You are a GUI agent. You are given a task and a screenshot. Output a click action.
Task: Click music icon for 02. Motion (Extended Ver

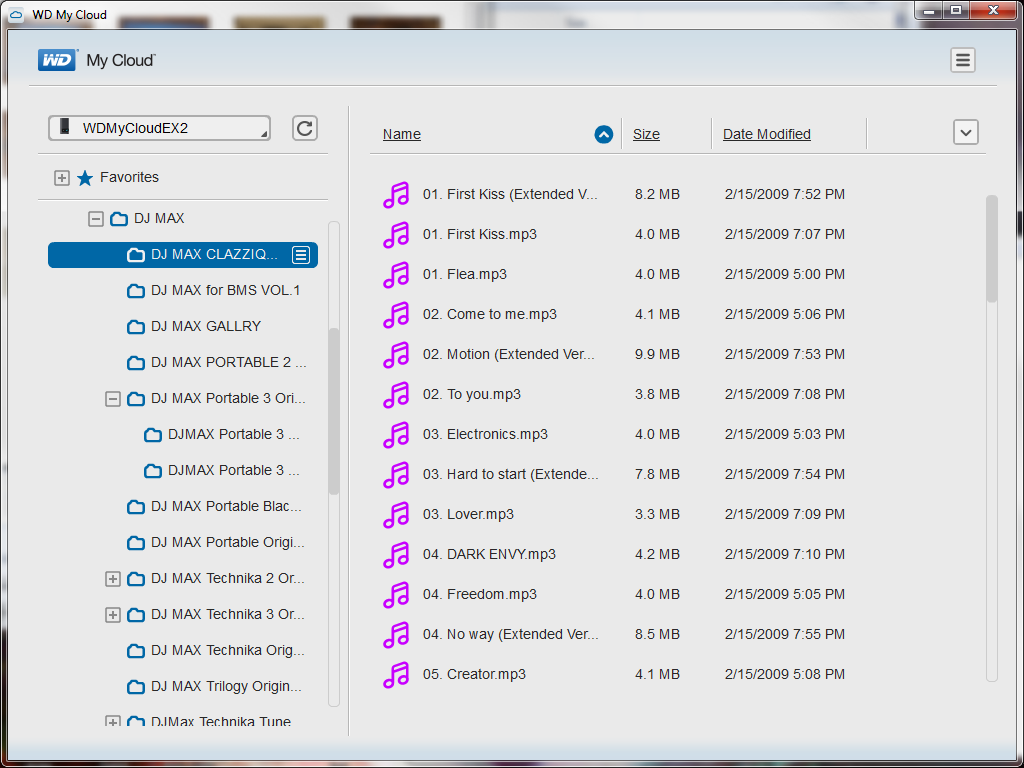(396, 355)
